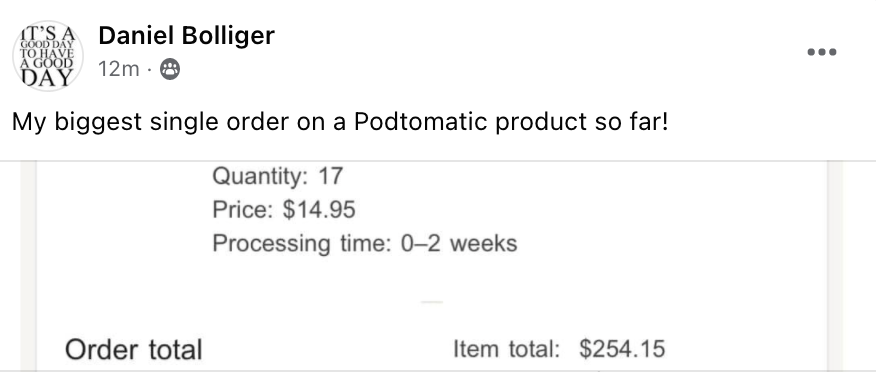Viewport: 876px width, 390px height.
Task: Click the 'Quantity:' label in the receipt
Action: [260, 177]
